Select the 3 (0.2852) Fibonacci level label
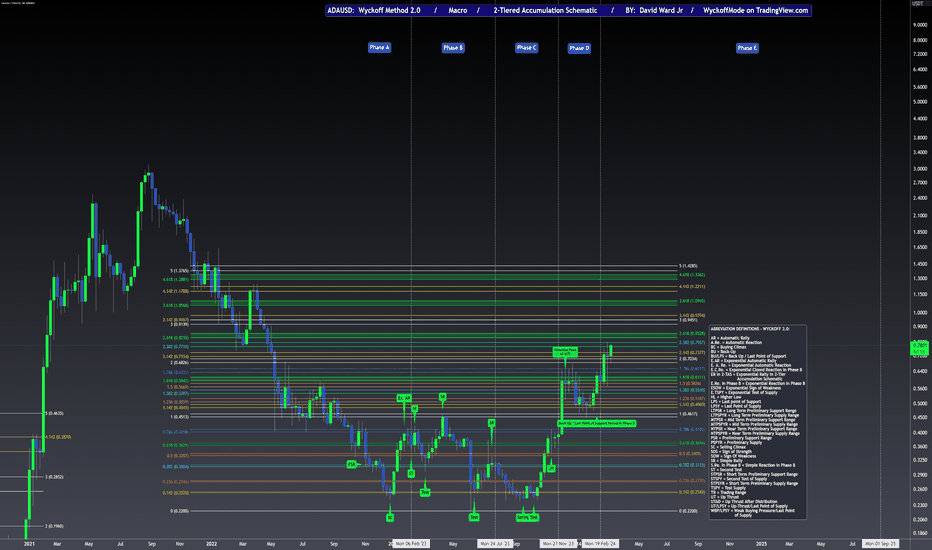The height and width of the screenshot is (550, 932). (54, 477)
